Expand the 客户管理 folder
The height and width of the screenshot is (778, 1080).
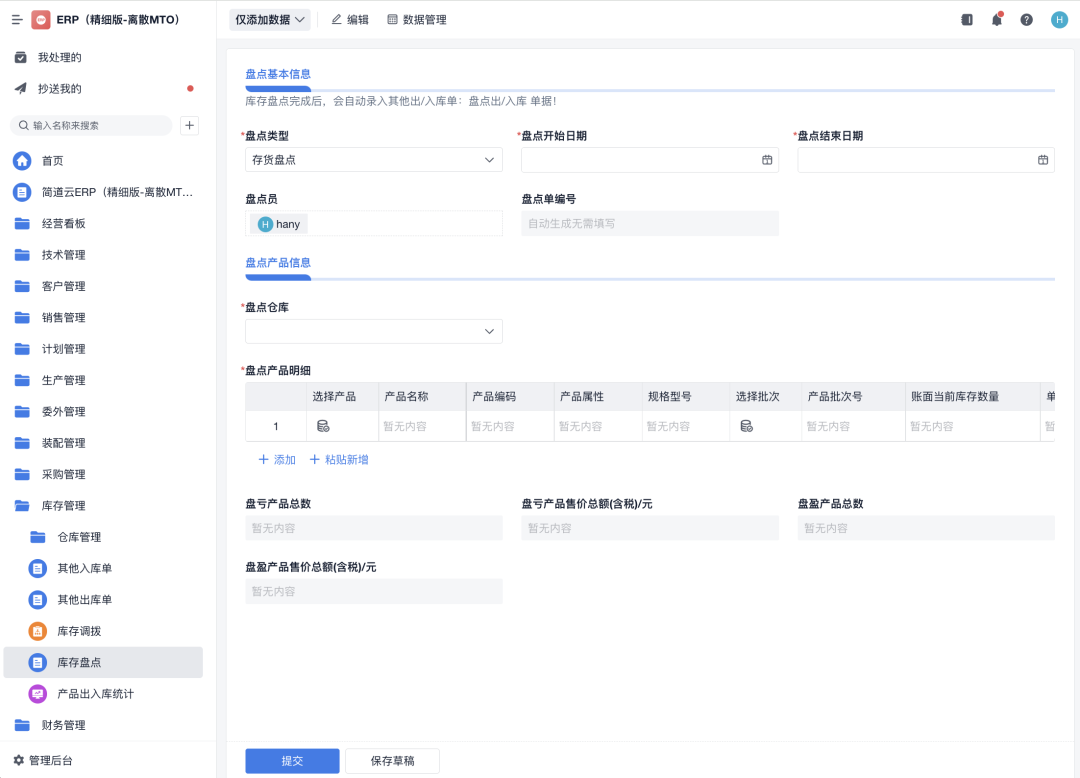pos(103,286)
